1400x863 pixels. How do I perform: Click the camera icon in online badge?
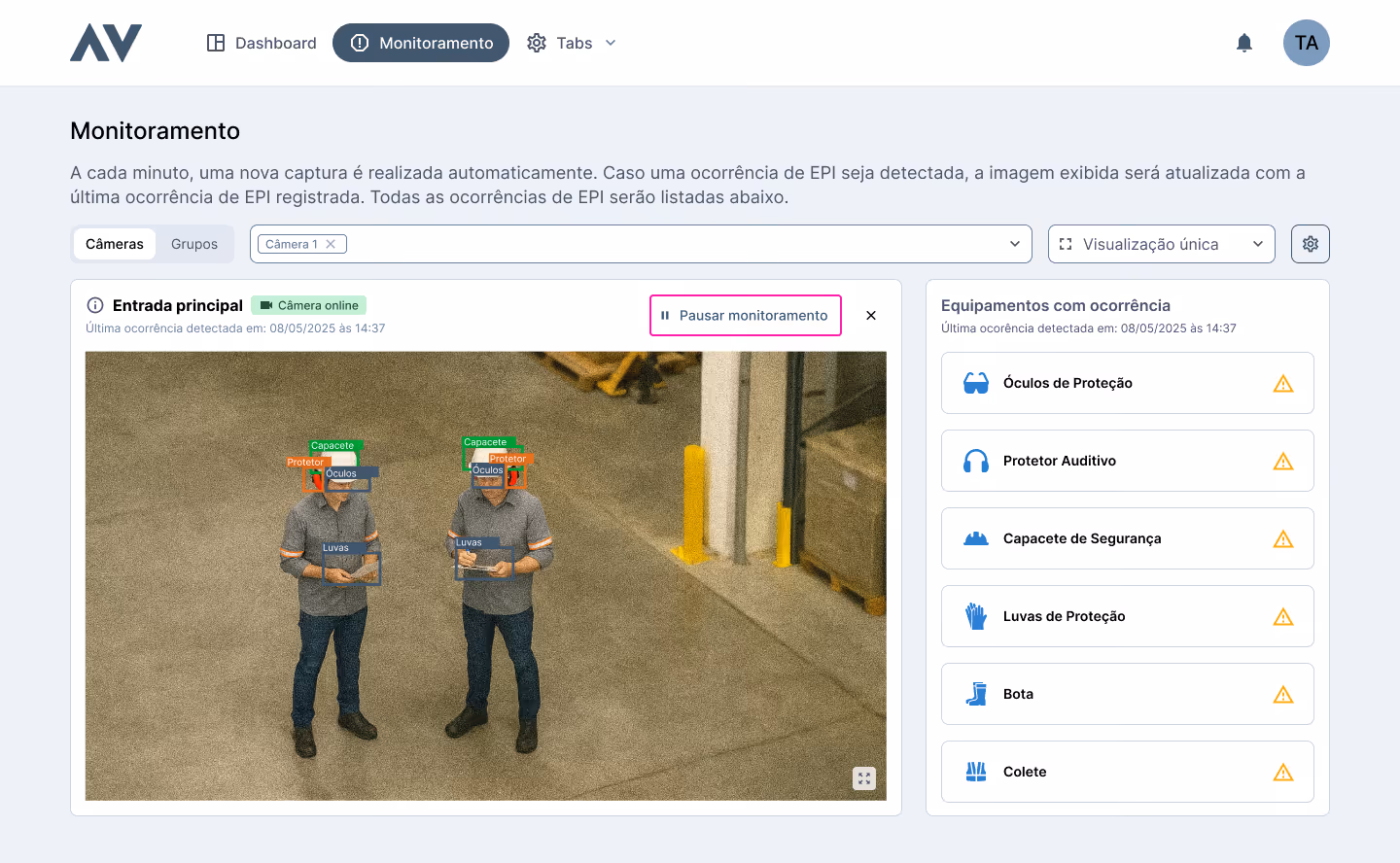[265, 305]
